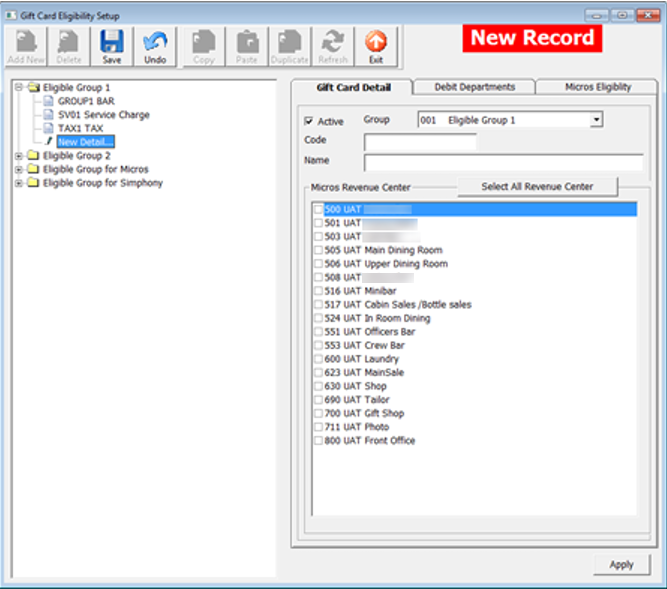This screenshot has width=667, height=589.
Task: Click the Apply button
Action: 621,565
